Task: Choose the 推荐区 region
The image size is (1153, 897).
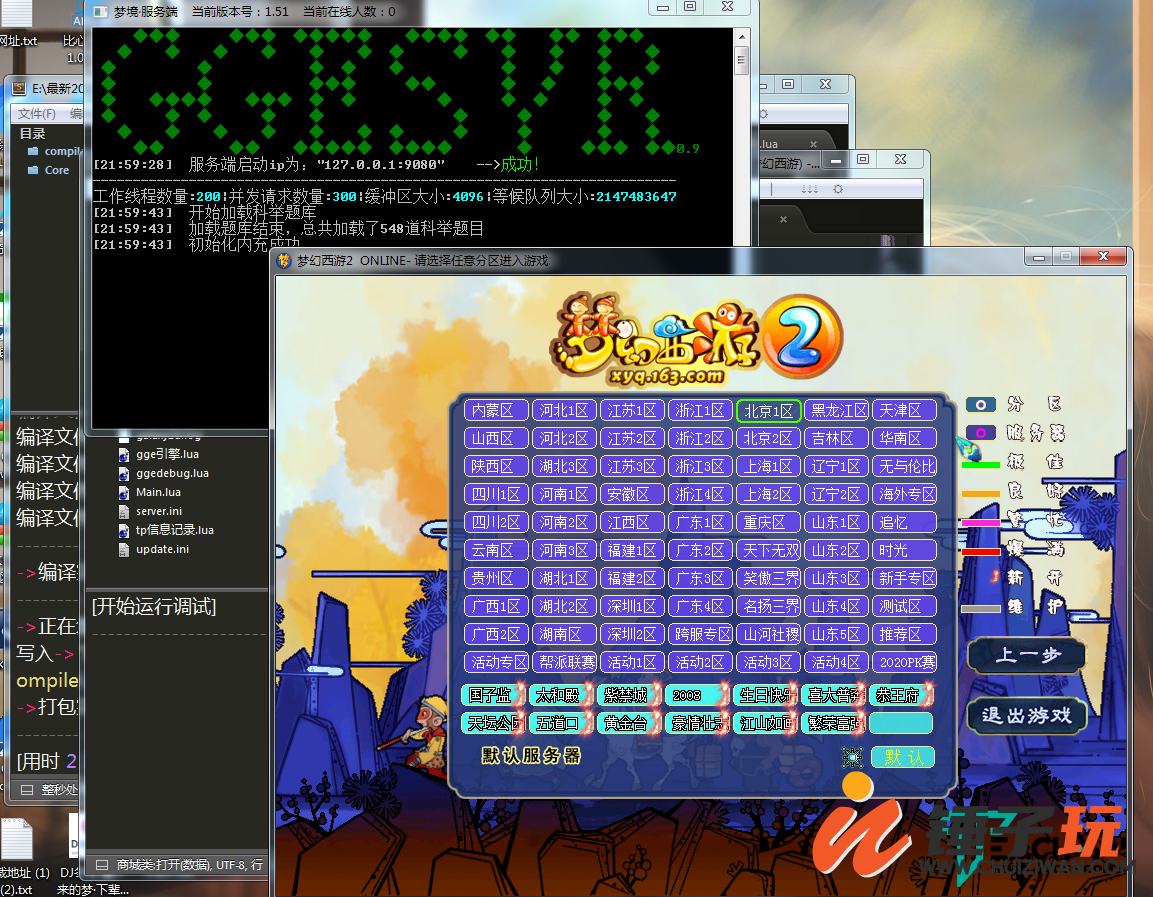Action: click(904, 634)
